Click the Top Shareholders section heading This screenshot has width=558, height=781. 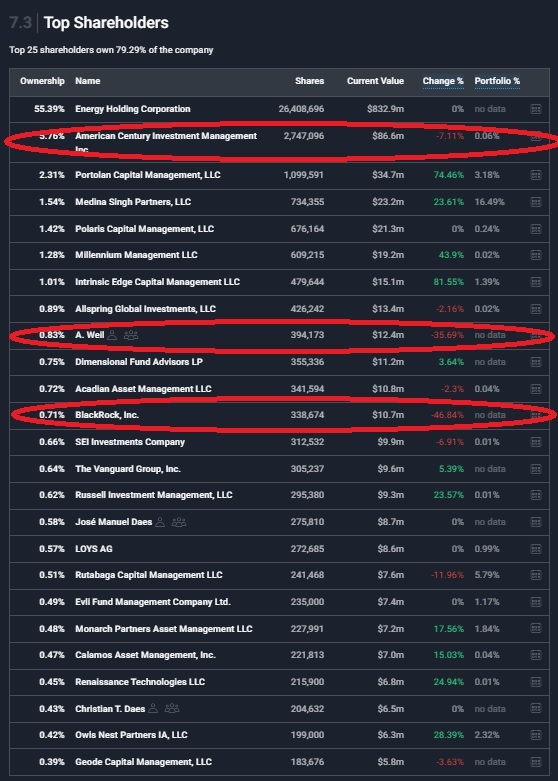106,23
